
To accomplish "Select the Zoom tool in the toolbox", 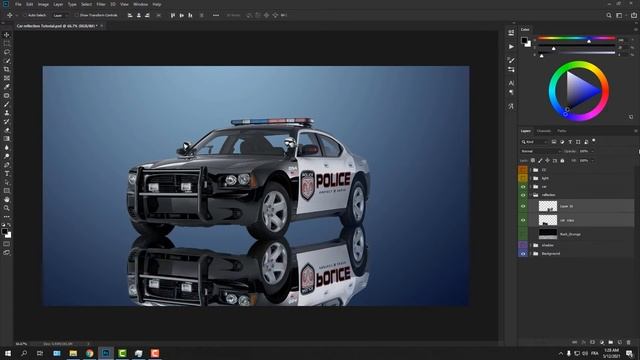I will click(7, 208).
